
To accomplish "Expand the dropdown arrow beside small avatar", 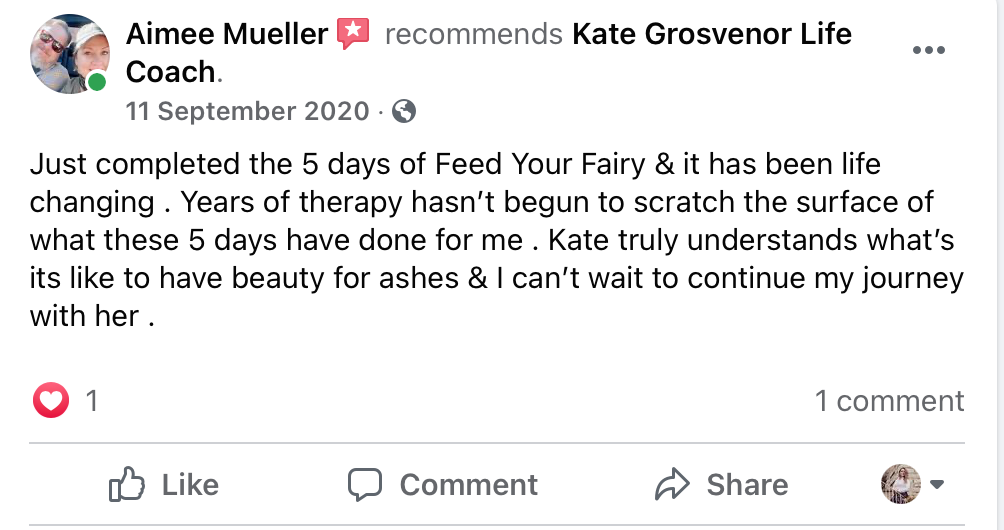I will [937, 485].
